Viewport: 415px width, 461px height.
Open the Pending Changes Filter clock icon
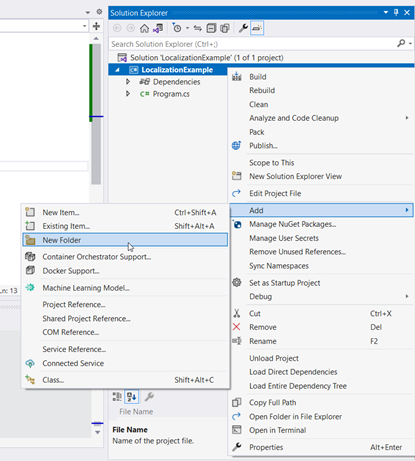tap(177, 28)
